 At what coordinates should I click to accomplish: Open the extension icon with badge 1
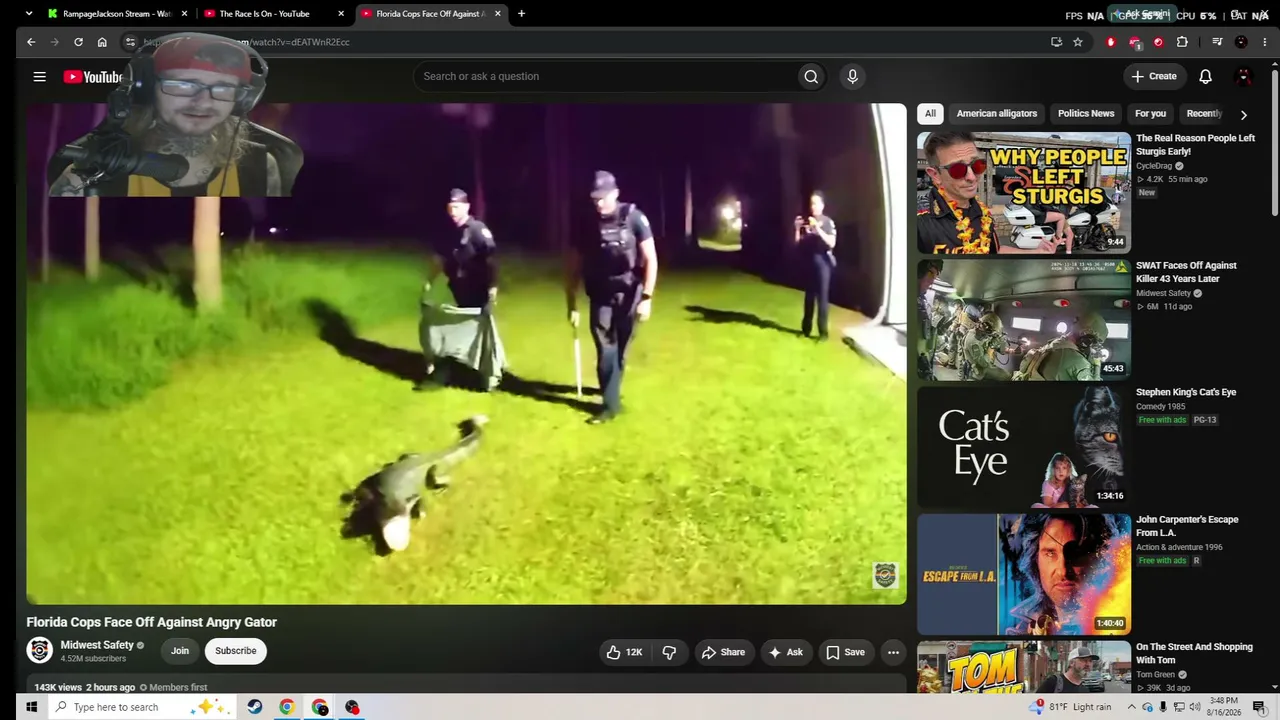[1134, 42]
